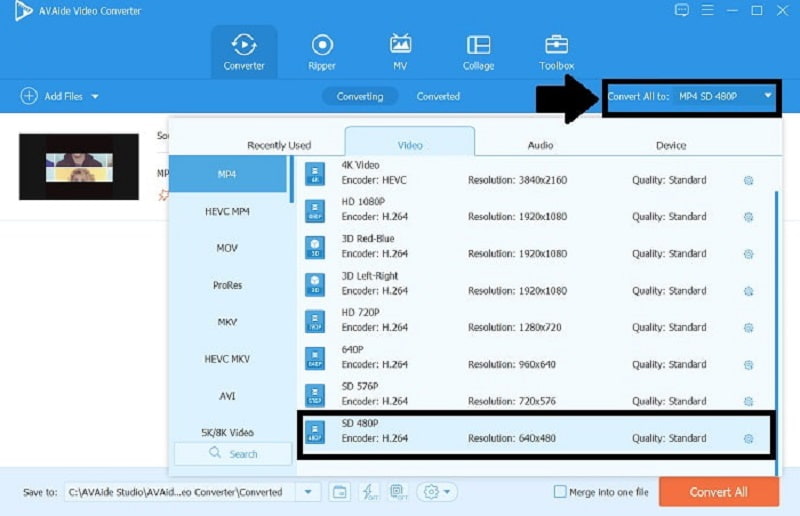This screenshot has width=800, height=516.
Task: Click the HD 1080P preset icon
Action: 315,210
